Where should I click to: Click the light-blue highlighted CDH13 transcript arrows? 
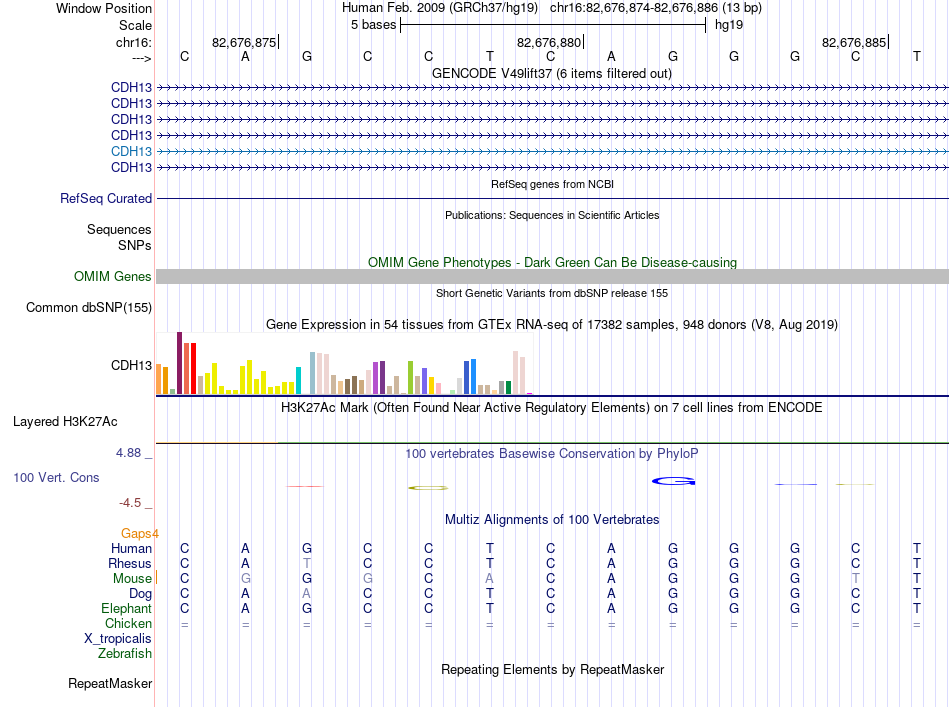click(552, 151)
